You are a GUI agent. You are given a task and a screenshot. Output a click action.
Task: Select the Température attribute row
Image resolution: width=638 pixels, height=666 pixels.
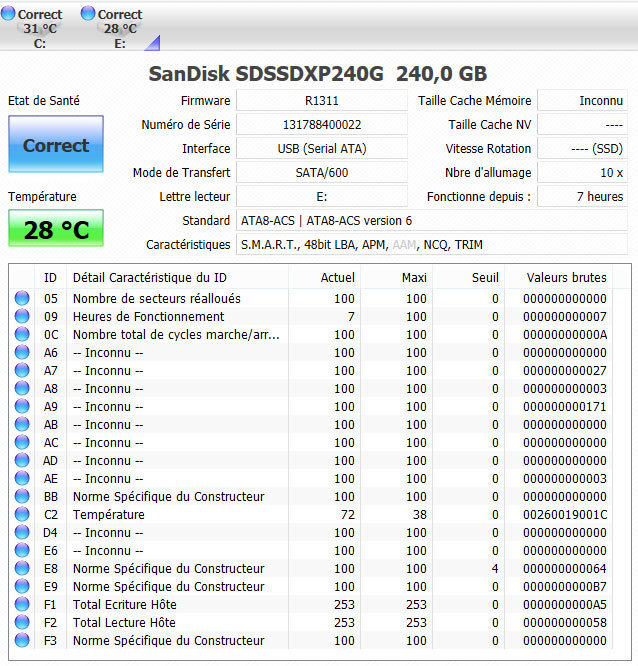(x=311, y=514)
